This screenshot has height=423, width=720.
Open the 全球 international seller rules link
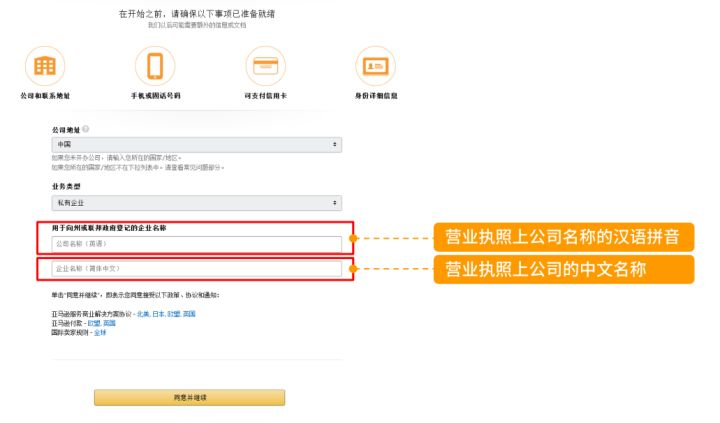click(x=100, y=332)
